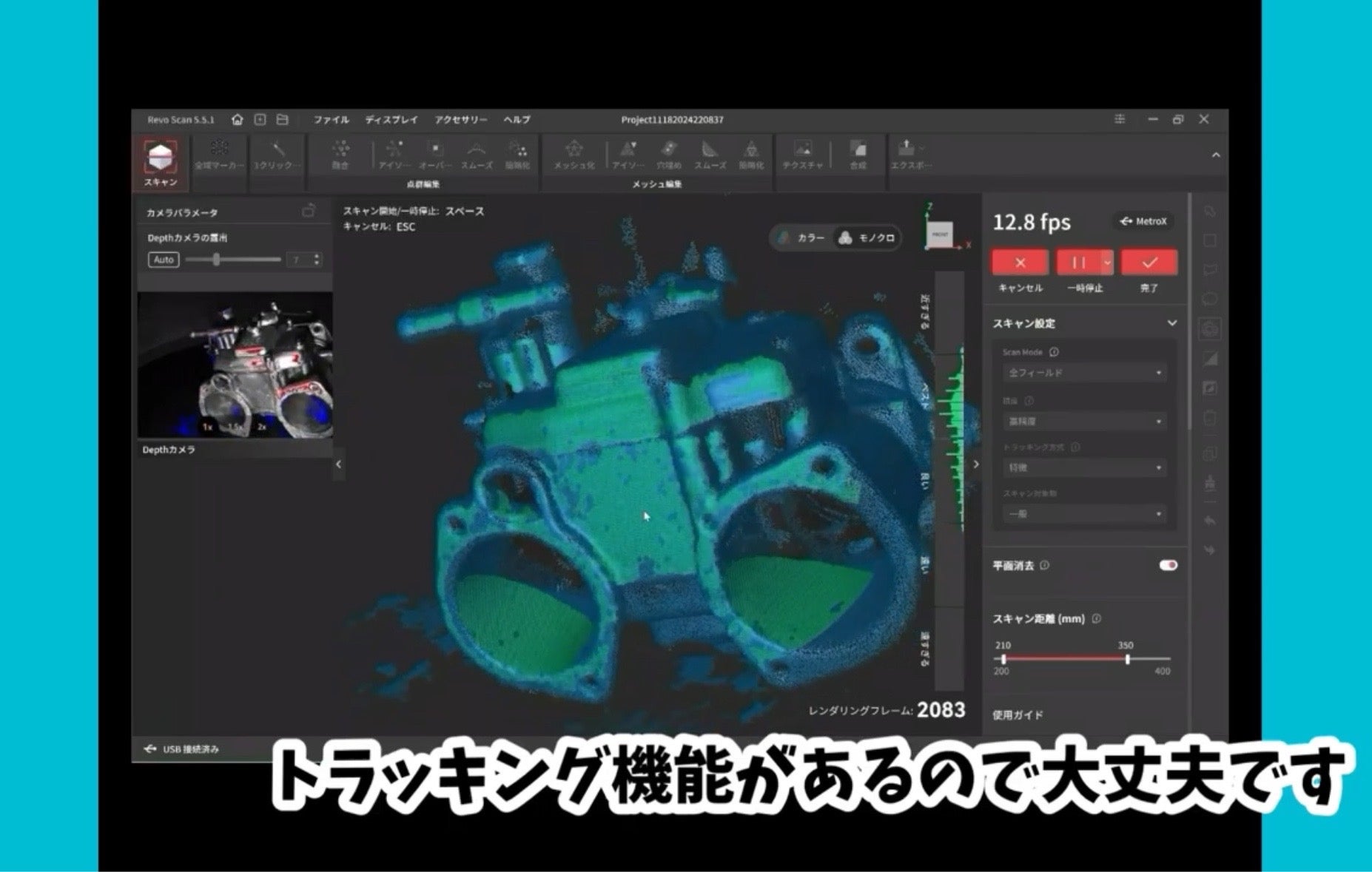Switch point cloud display to カラー
The width and height of the screenshot is (1372, 872).
[x=801, y=238]
